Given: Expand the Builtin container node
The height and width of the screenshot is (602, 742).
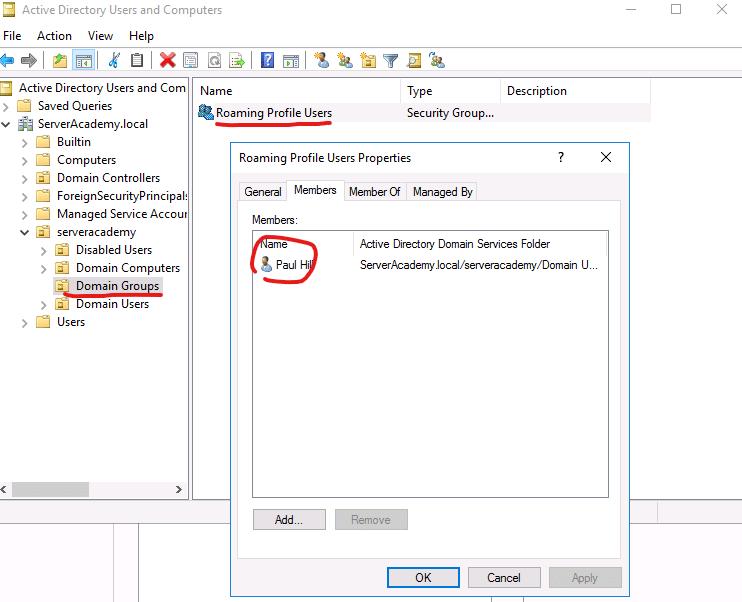Looking at the screenshot, I should (25, 142).
